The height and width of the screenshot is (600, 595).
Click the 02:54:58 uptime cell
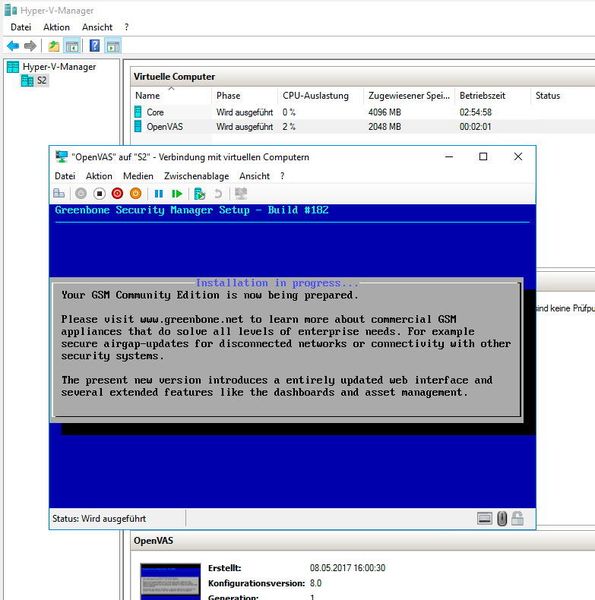475,112
